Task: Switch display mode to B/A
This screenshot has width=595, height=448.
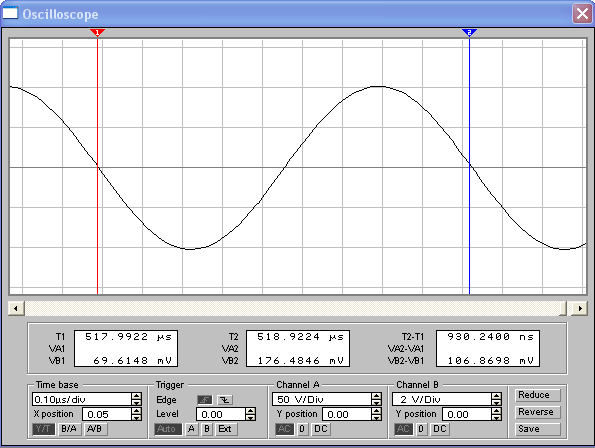Action: tap(69, 429)
